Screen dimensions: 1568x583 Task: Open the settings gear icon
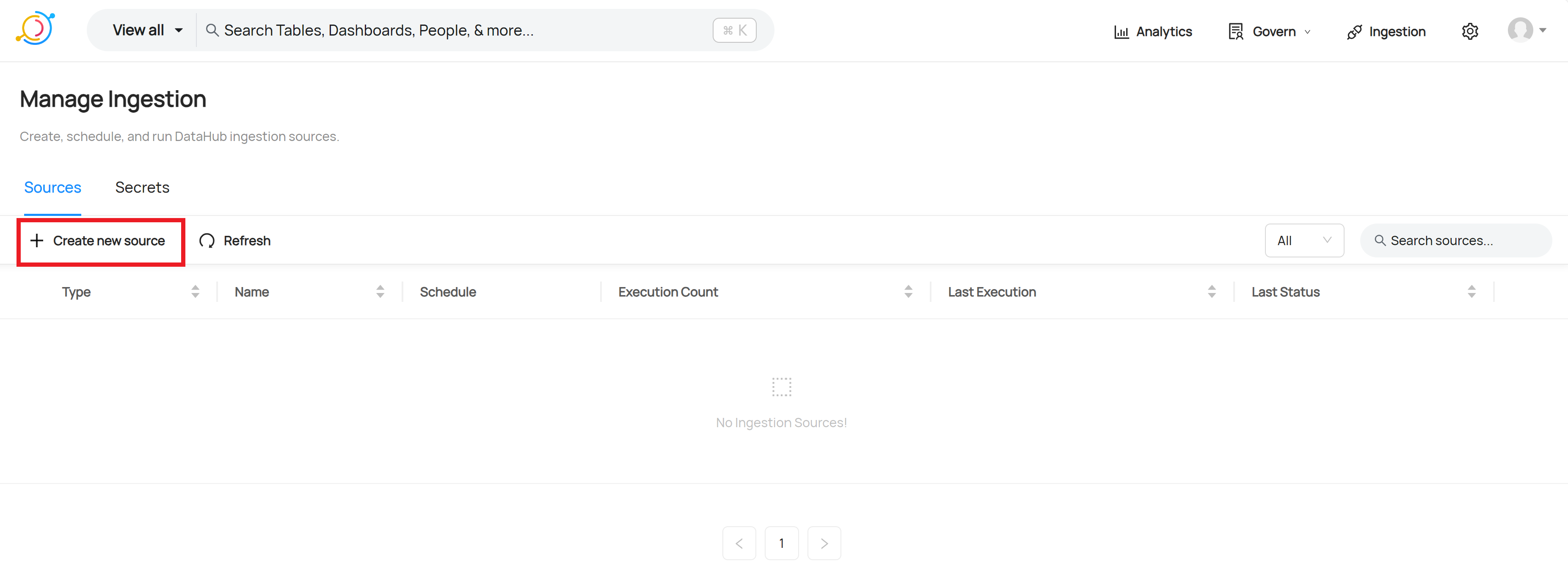coord(1470,31)
